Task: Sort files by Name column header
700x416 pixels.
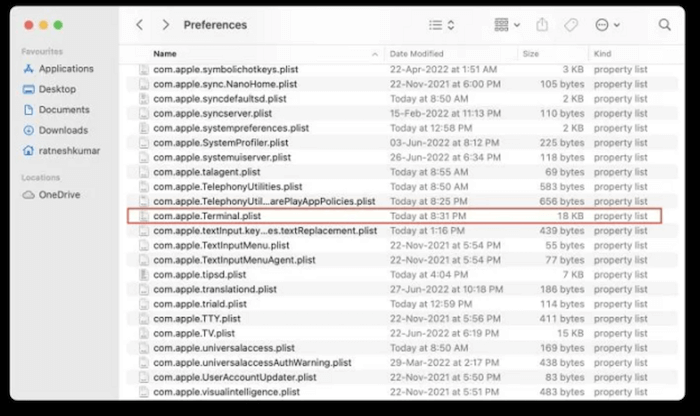Action: (166, 53)
